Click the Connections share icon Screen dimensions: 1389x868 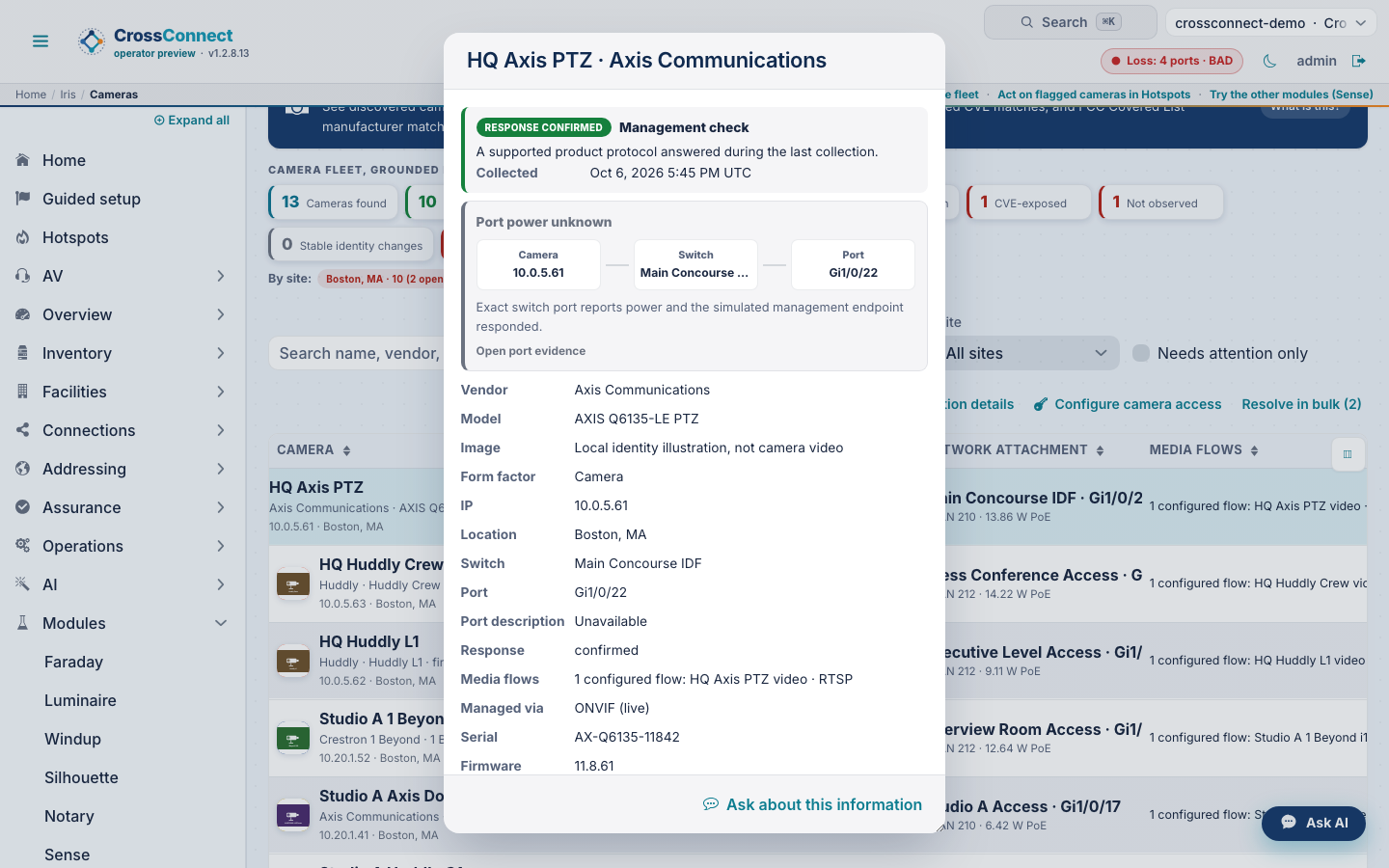tap(23, 430)
